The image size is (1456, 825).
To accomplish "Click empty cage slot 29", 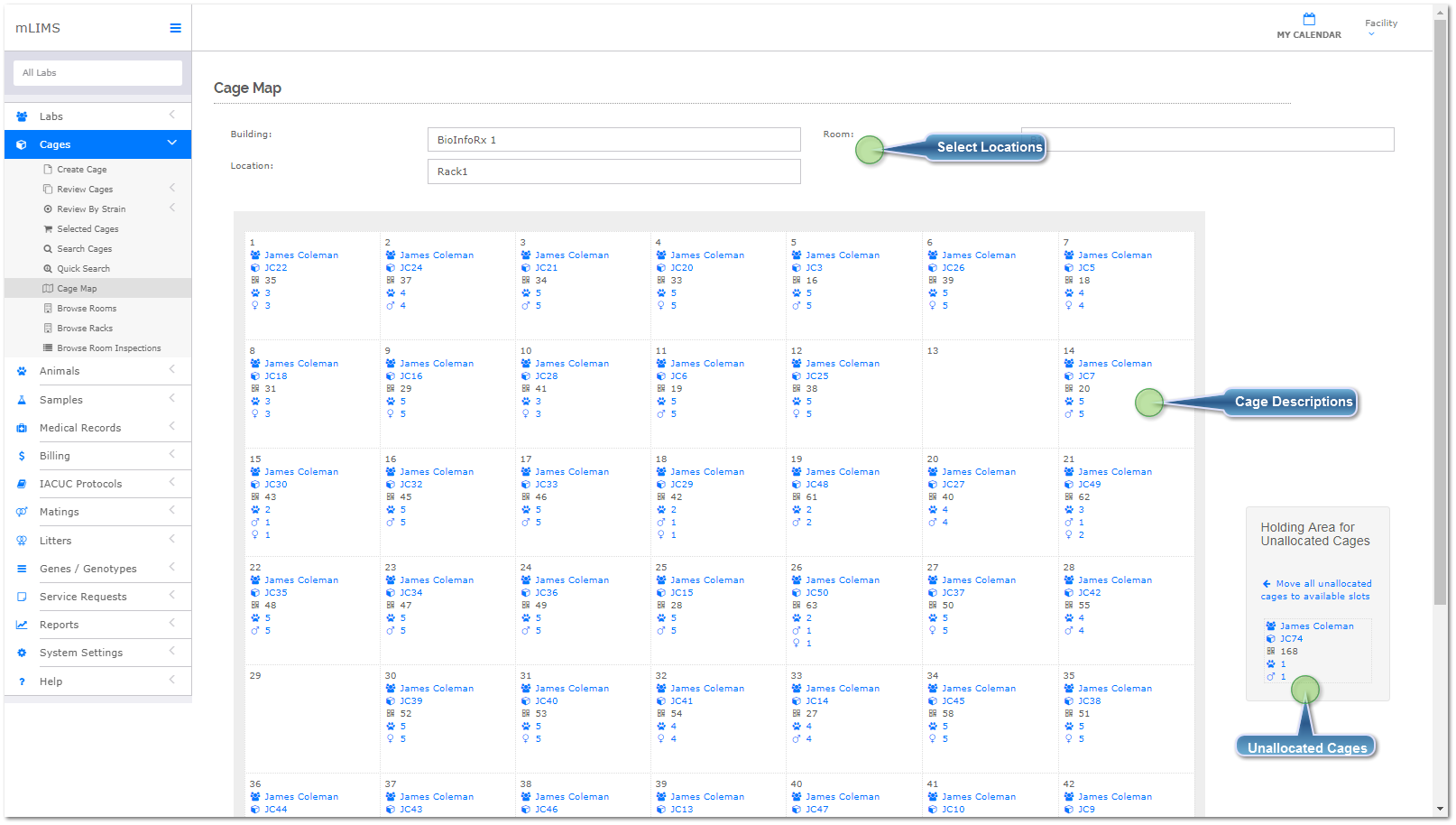I will pyautogui.click(x=312, y=718).
